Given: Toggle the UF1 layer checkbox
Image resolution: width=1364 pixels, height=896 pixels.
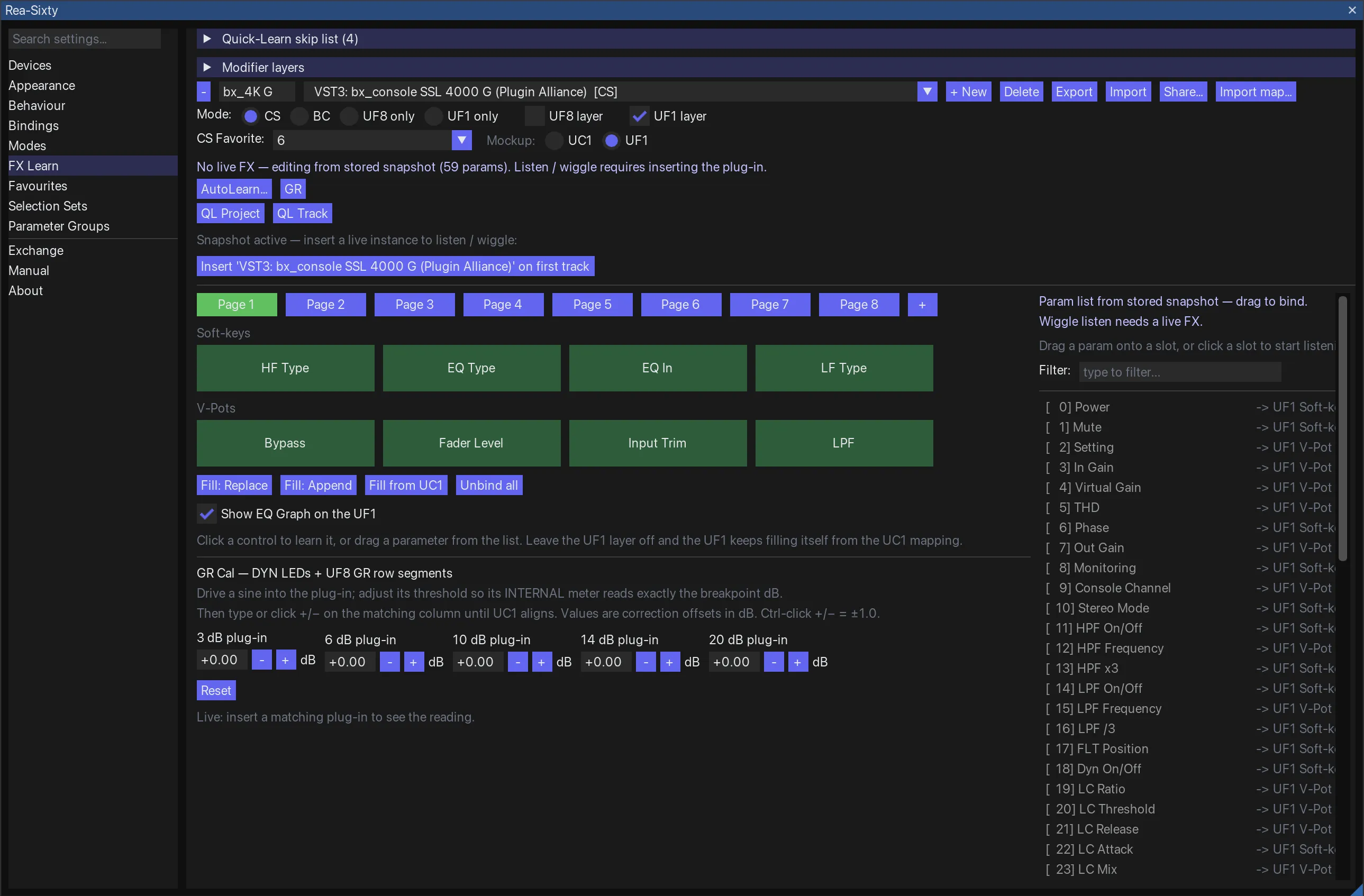Looking at the screenshot, I should (x=640, y=116).
